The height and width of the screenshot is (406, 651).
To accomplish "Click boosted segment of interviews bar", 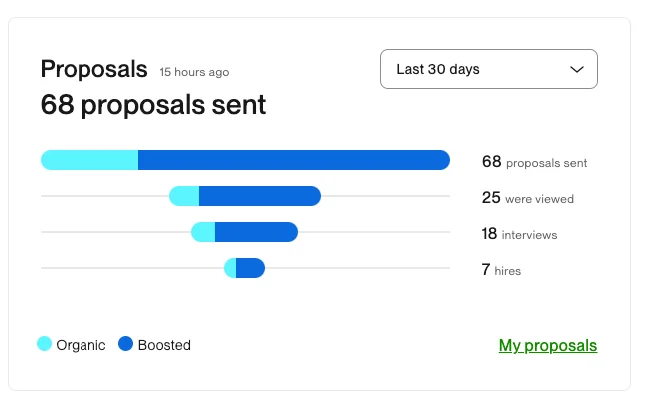I will [x=256, y=232].
